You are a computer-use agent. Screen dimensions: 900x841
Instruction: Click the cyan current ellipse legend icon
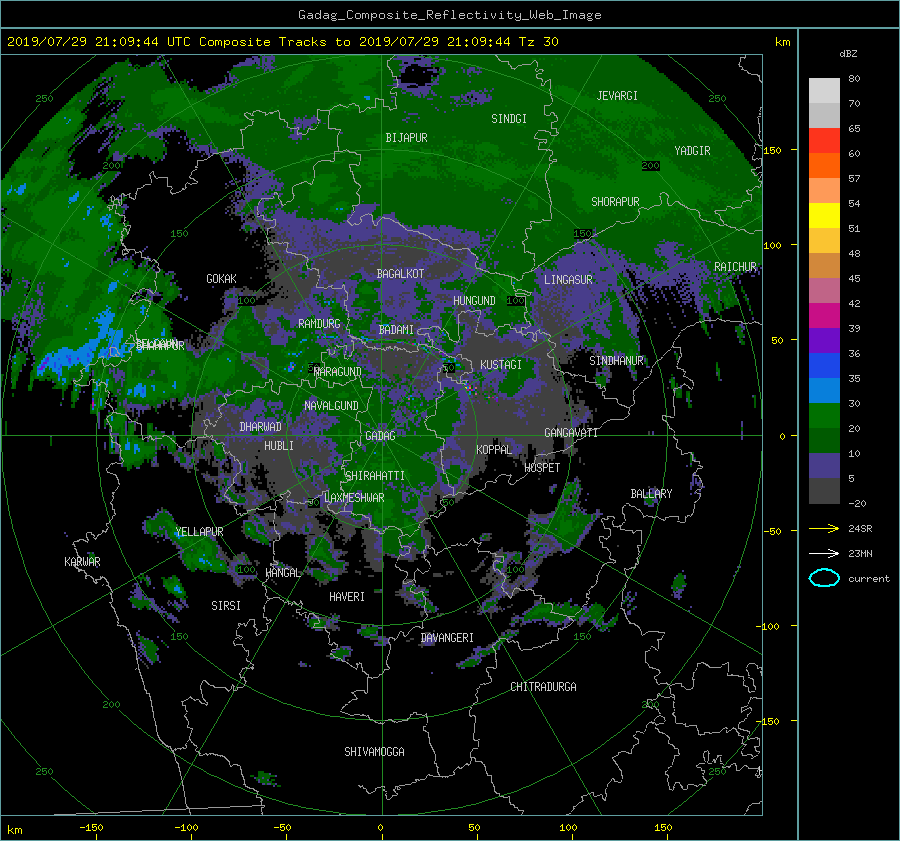[824, 578]
